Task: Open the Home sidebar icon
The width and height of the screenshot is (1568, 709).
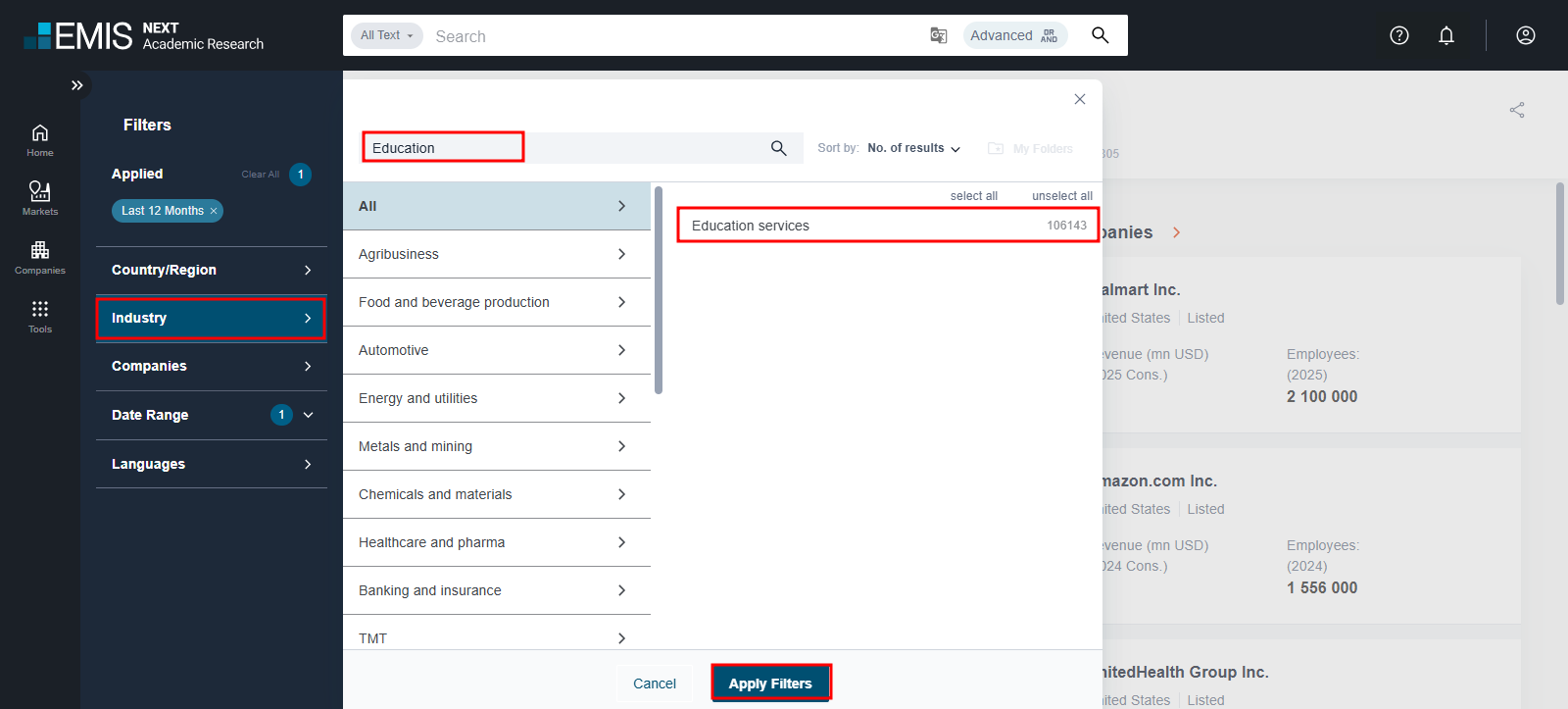Action: point(40,139)
